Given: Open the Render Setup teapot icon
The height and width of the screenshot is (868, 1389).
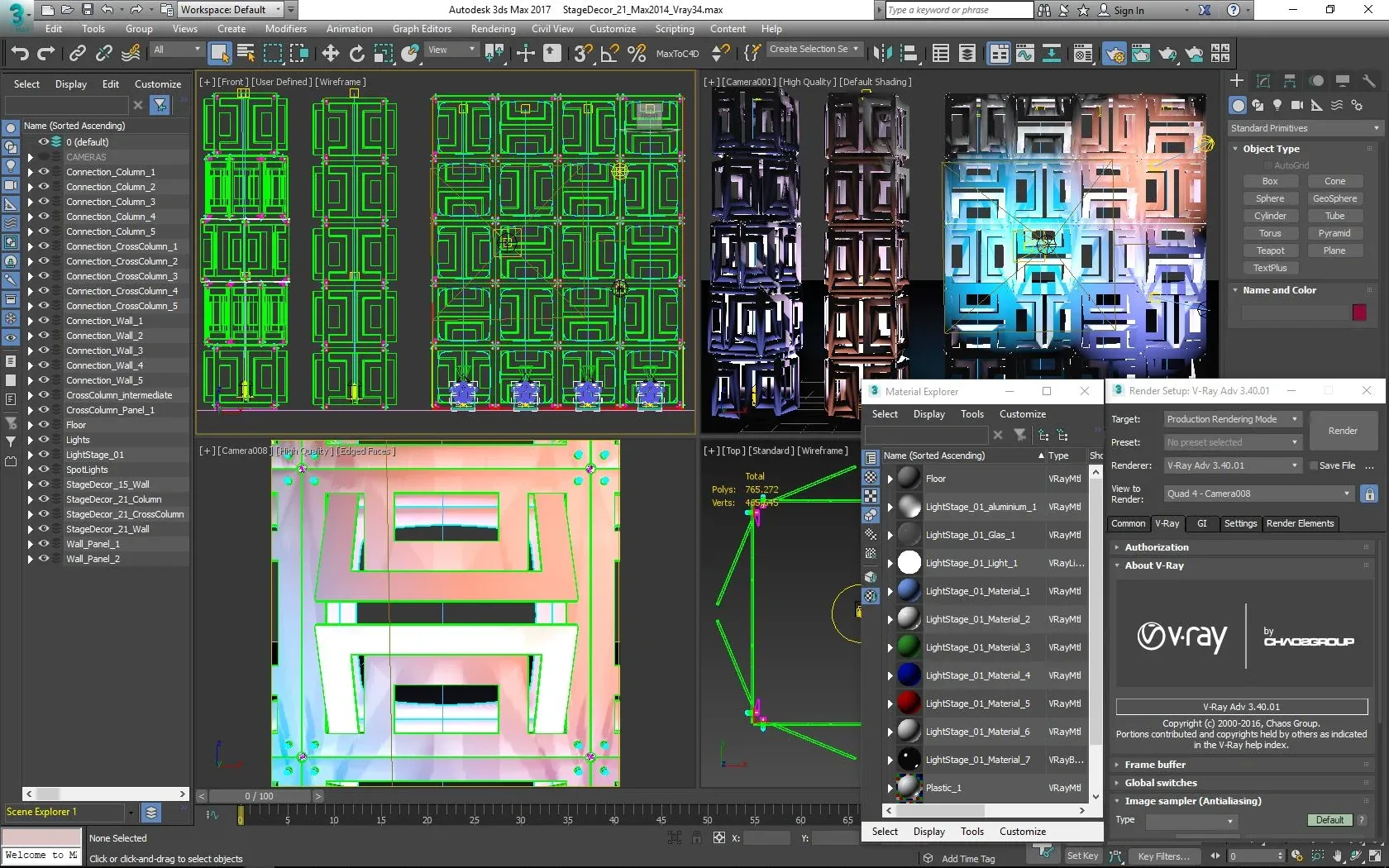Looking at the screenshot, I should (1115, 54).
